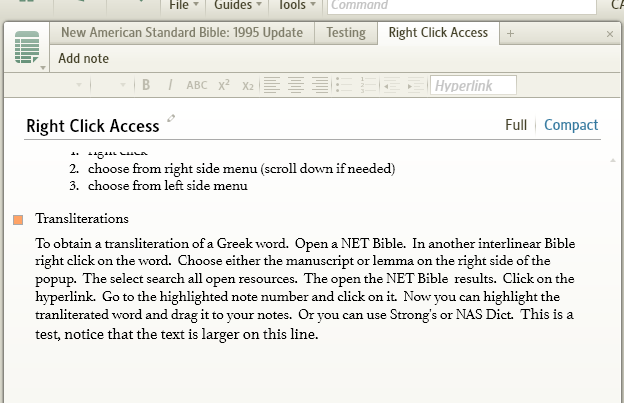
Task: Apply superscript formatting
Action: tap(224, 85)
